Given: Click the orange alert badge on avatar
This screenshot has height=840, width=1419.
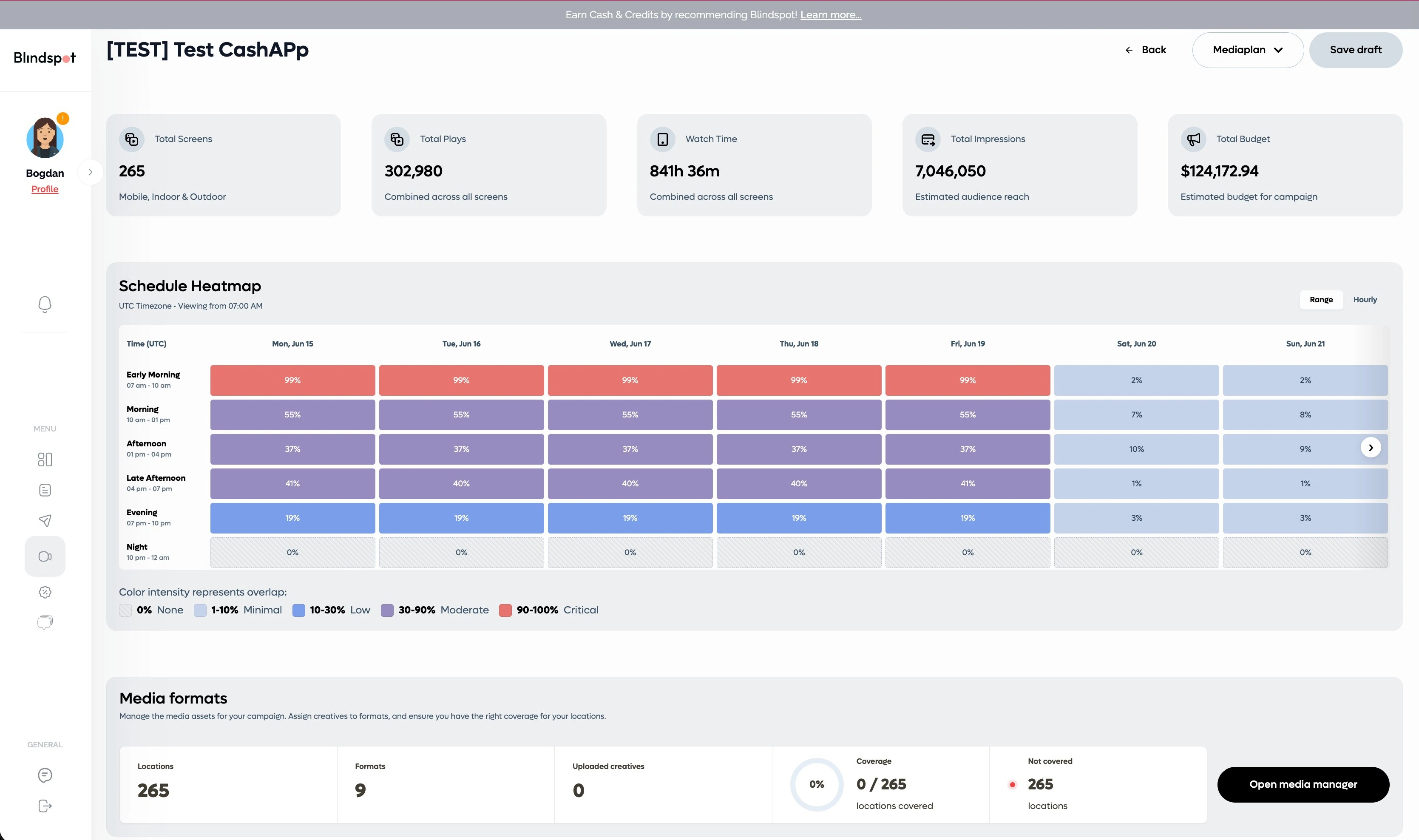Looking at the screenshot, I should (x=63, y=118).
